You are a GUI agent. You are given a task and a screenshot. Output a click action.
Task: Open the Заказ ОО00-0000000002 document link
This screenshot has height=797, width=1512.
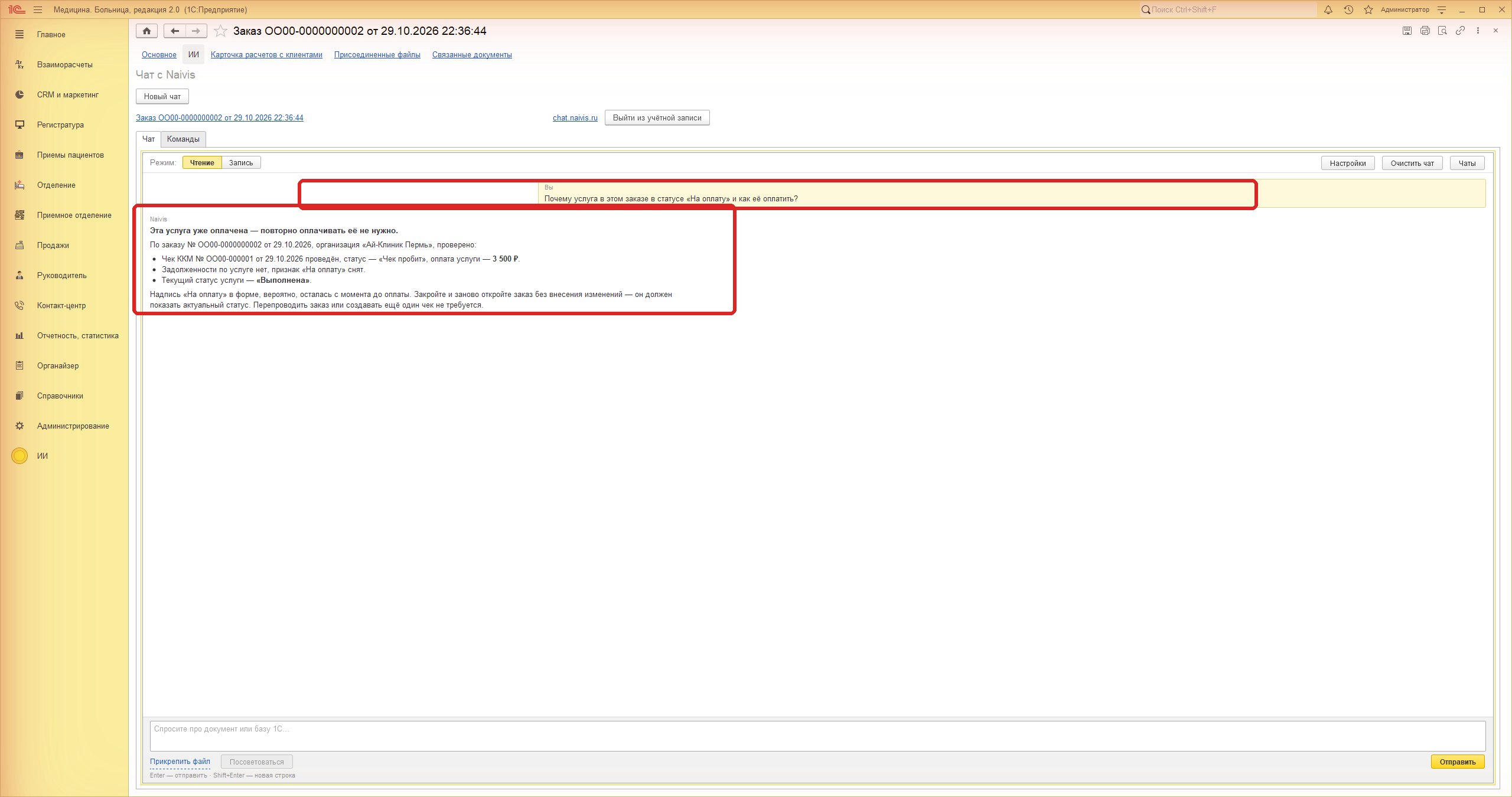[x=220, y=118]
